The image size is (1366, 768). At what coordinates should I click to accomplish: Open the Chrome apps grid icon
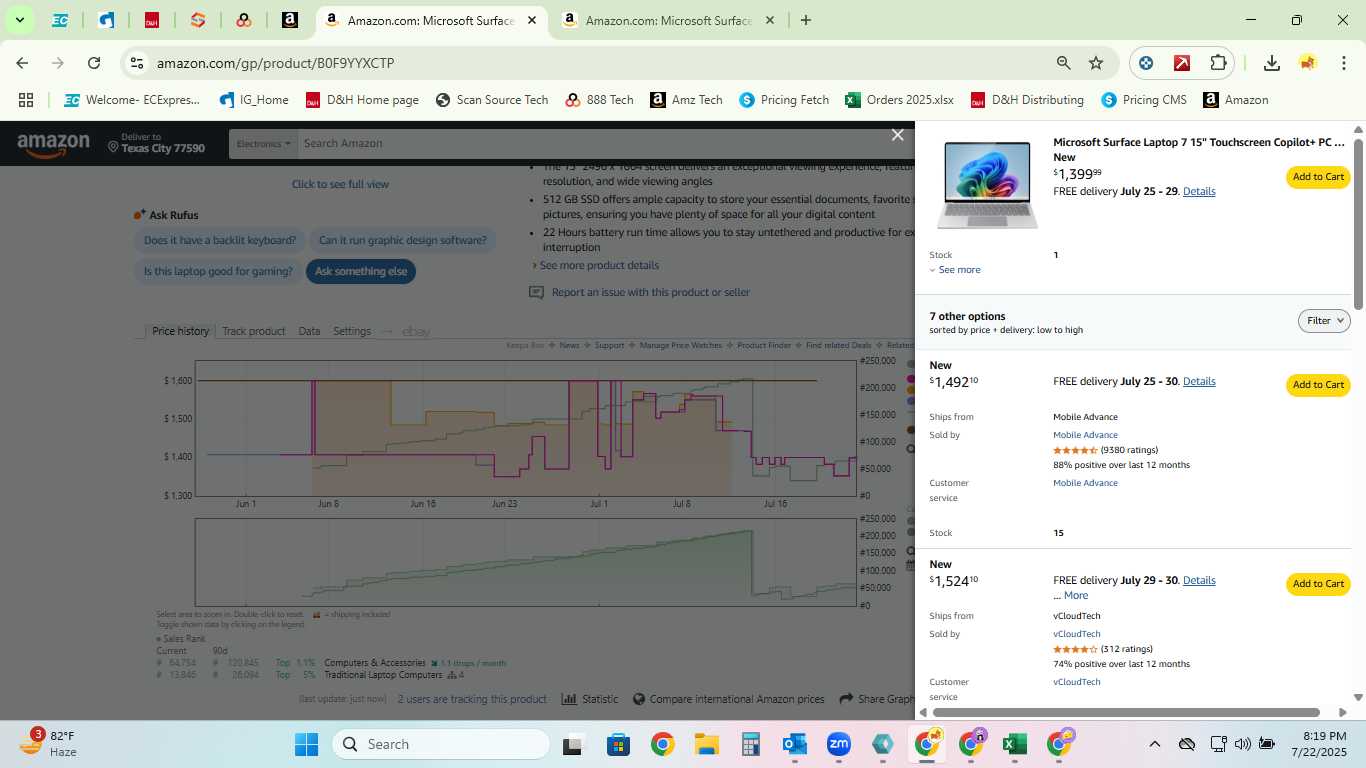[26, 100]
